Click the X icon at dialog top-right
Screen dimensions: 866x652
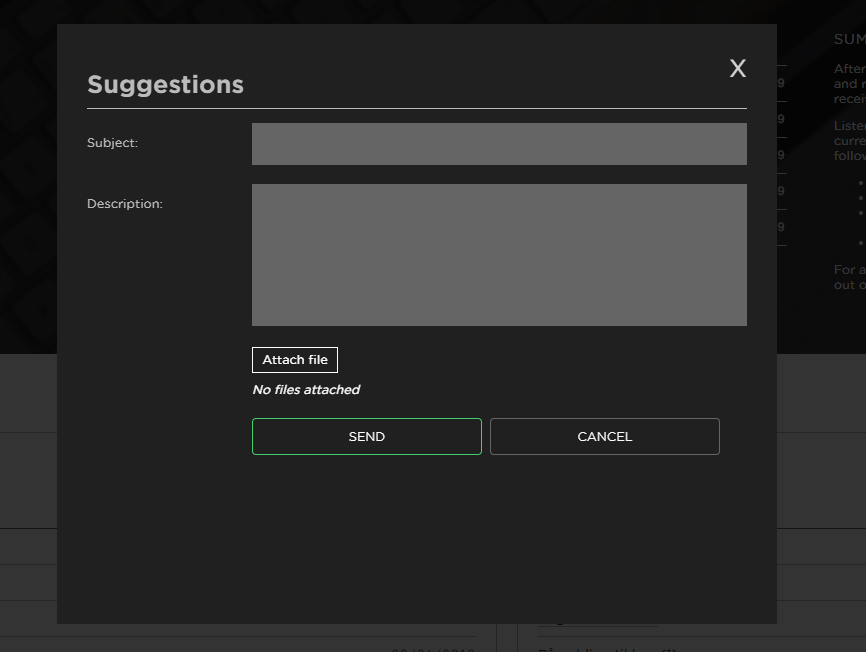point(738,68)
